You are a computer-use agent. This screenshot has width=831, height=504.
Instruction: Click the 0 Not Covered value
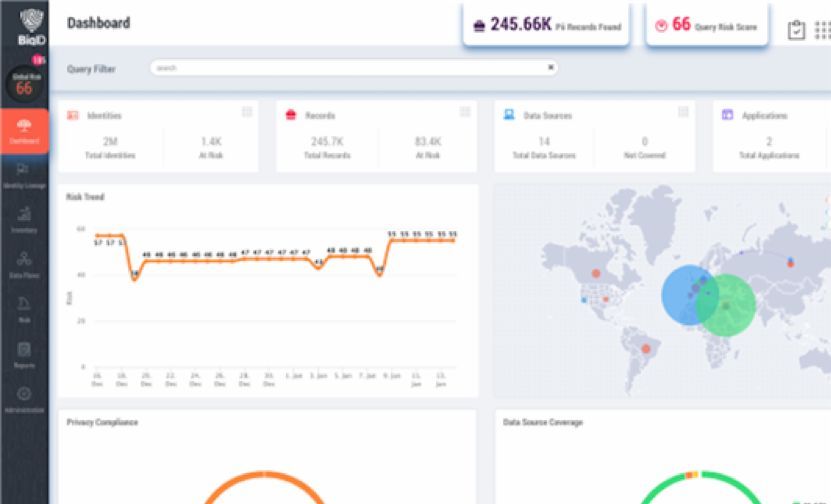644,142
